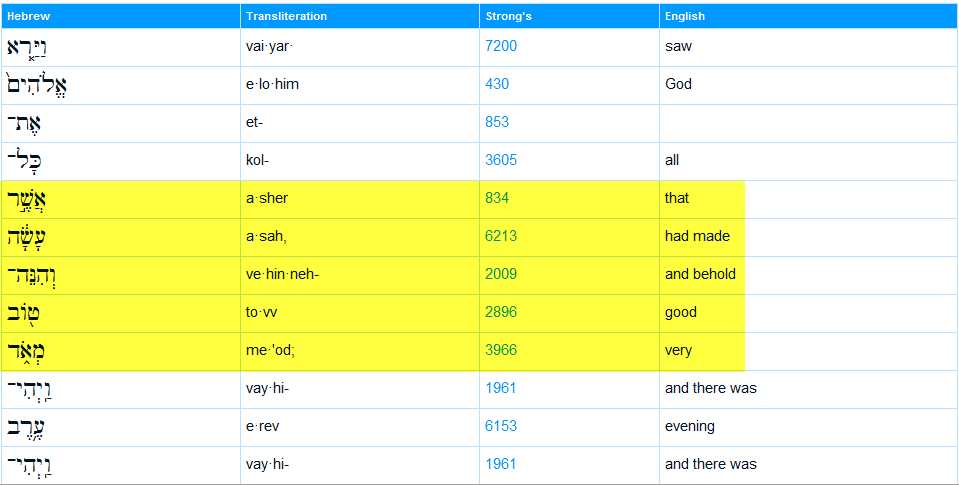Select transliteration text ve·hin·neh-
Viewport: 959px width, 485px height.
[282, 274]
